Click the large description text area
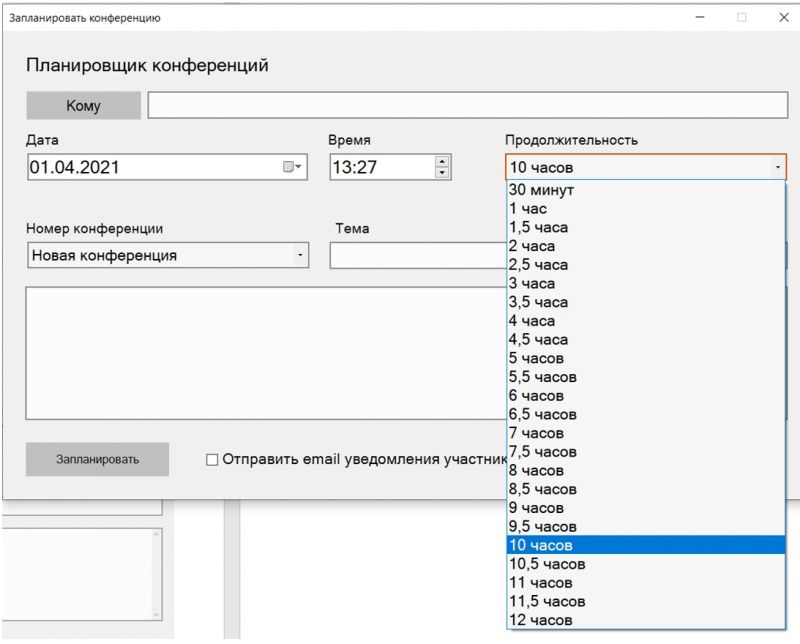The height and width of the screenshot is (644, 800). click(266, 353)
